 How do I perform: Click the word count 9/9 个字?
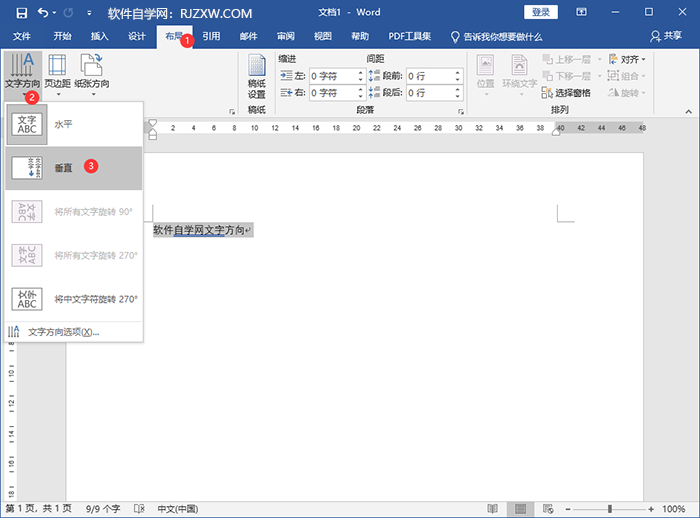103,509
